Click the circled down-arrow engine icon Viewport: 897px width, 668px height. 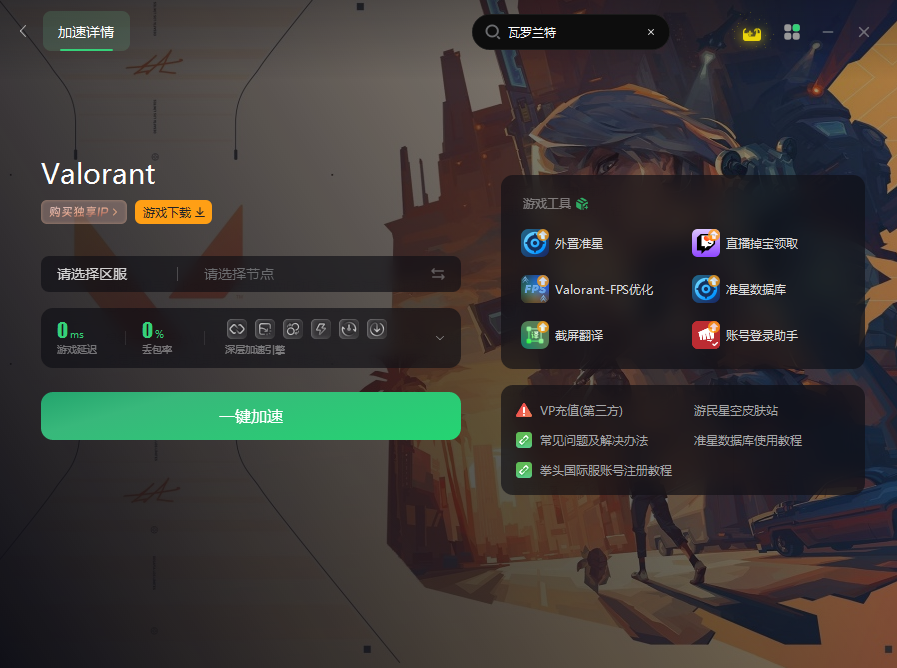tap(376, 329)
